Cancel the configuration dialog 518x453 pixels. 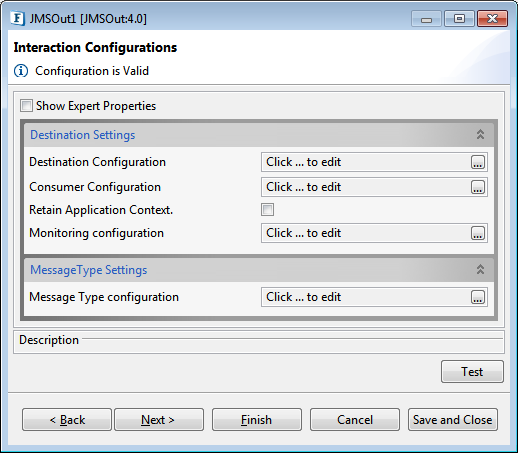click(355, 420)
